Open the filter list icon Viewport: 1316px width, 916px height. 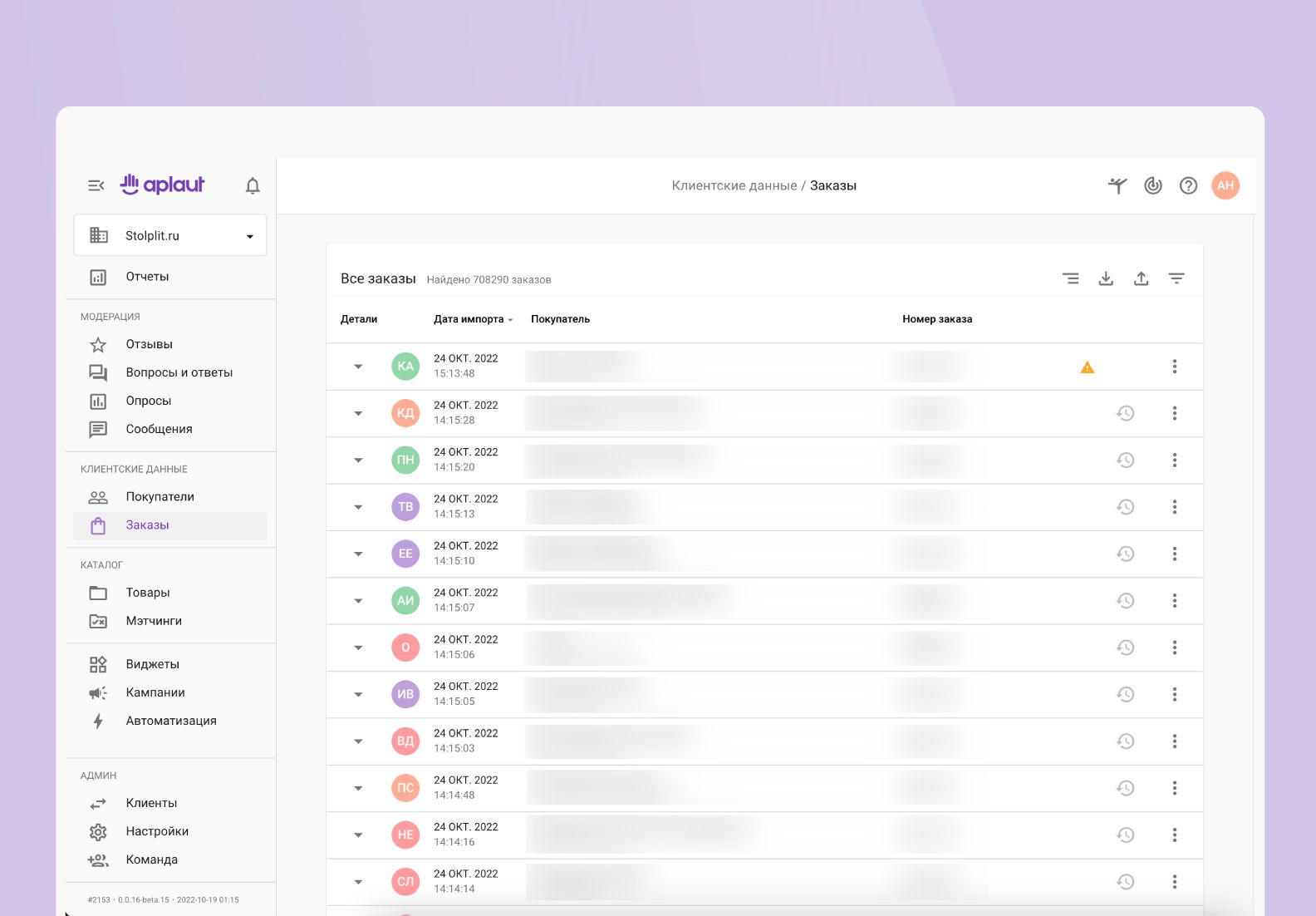[x=1176, y=278]
